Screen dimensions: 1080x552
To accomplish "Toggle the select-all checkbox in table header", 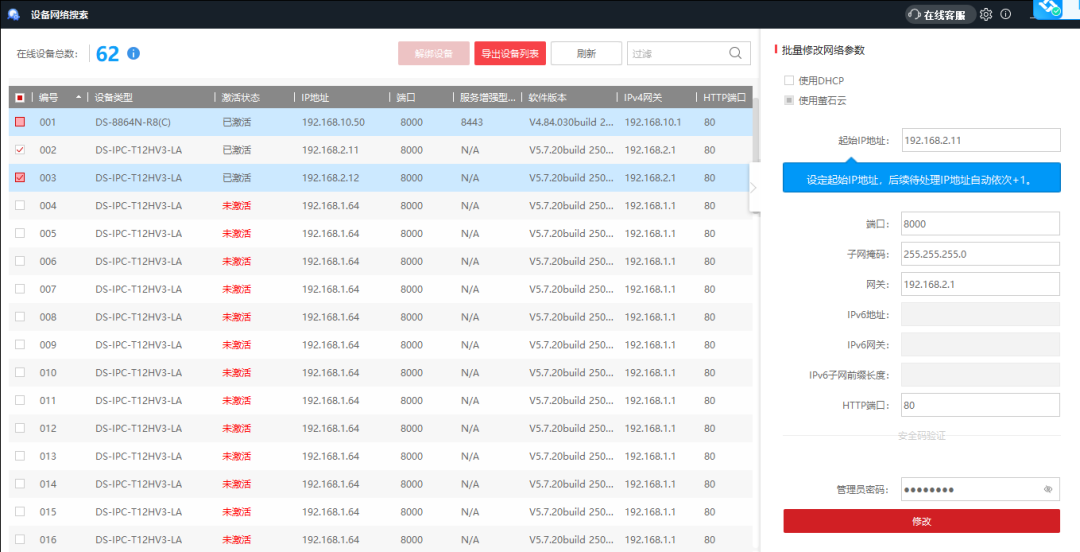I will [20, 98].
